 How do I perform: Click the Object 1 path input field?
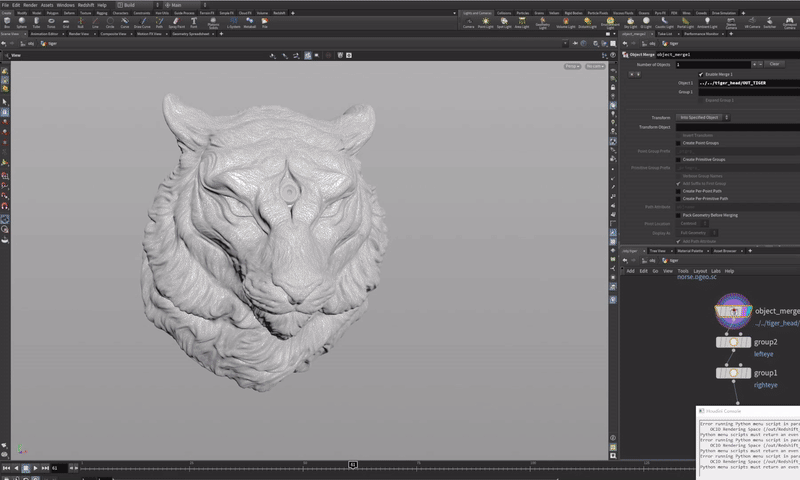point(748,83)
